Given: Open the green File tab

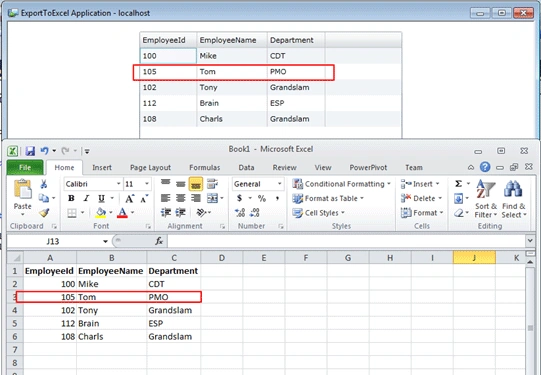Looking at the screenshot, I should coord(25,167).
